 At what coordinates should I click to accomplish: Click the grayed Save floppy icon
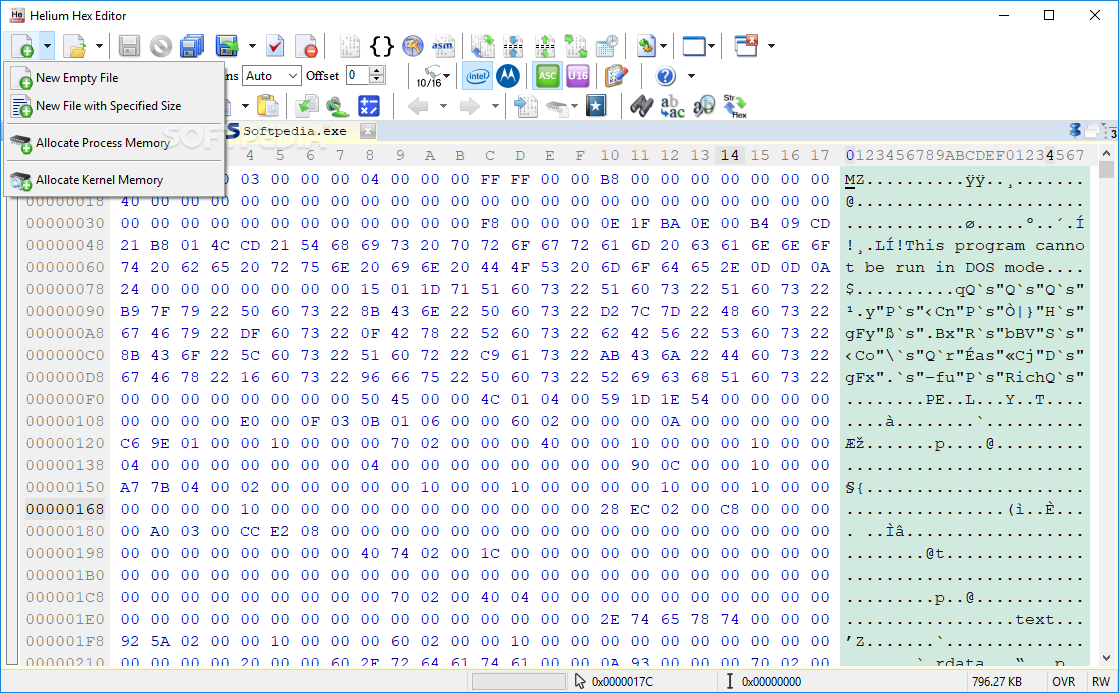(129, 46)
